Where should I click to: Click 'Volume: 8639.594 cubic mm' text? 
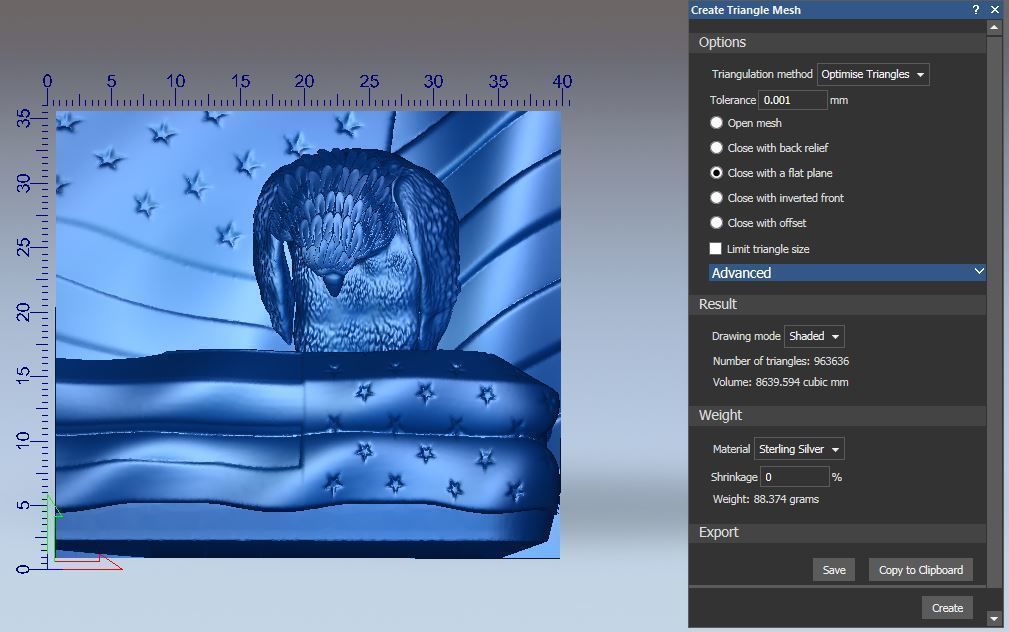(781, 382)
